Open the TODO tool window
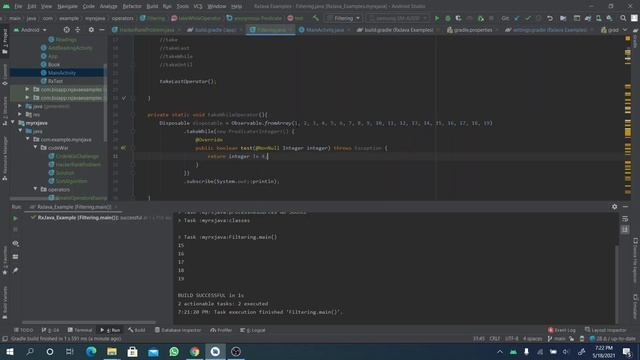The image size is (640, 360). pos(24,330)
